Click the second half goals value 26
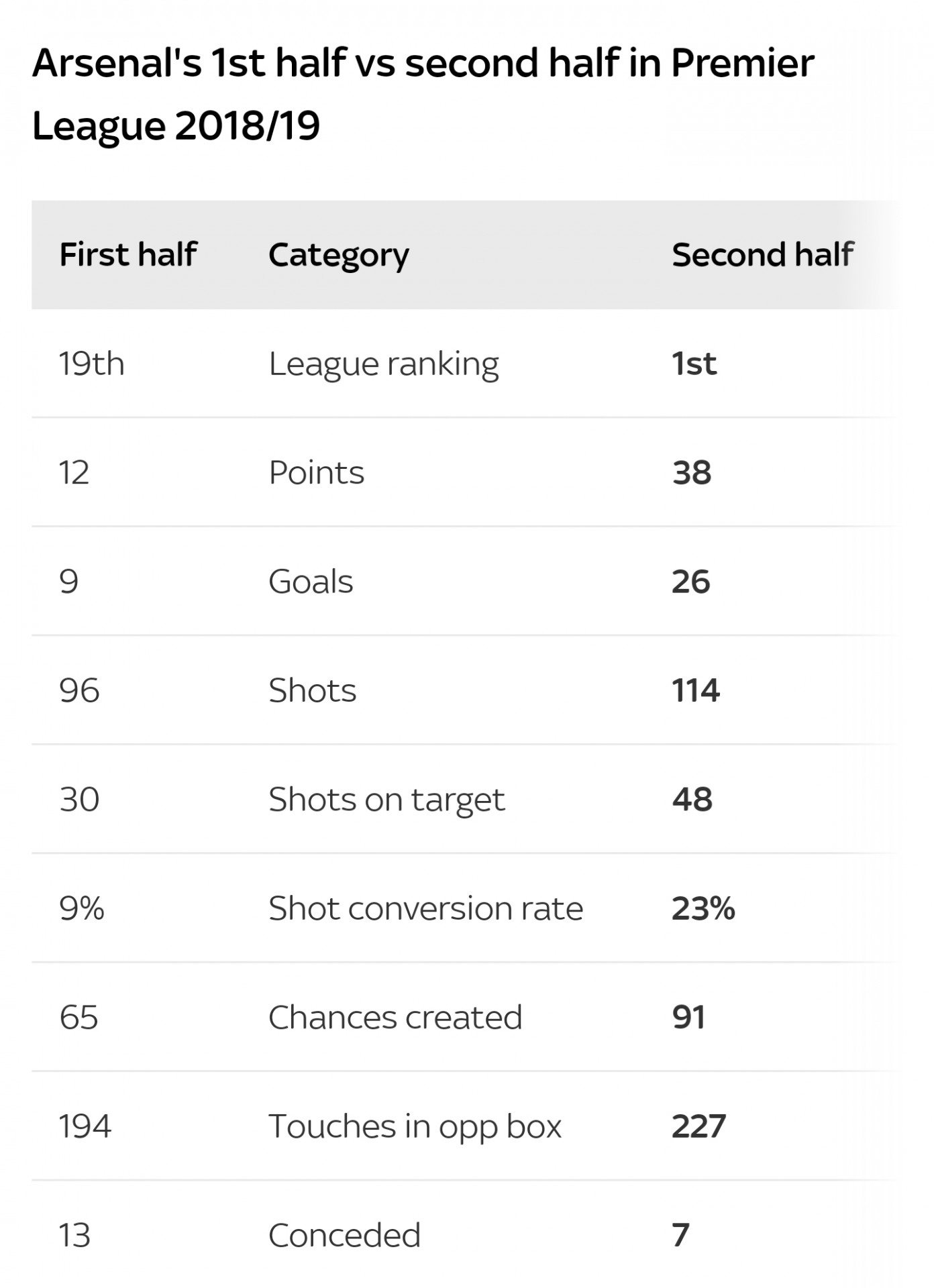The height and width of the screenshot is (1288, 934). tap(690, 582)
